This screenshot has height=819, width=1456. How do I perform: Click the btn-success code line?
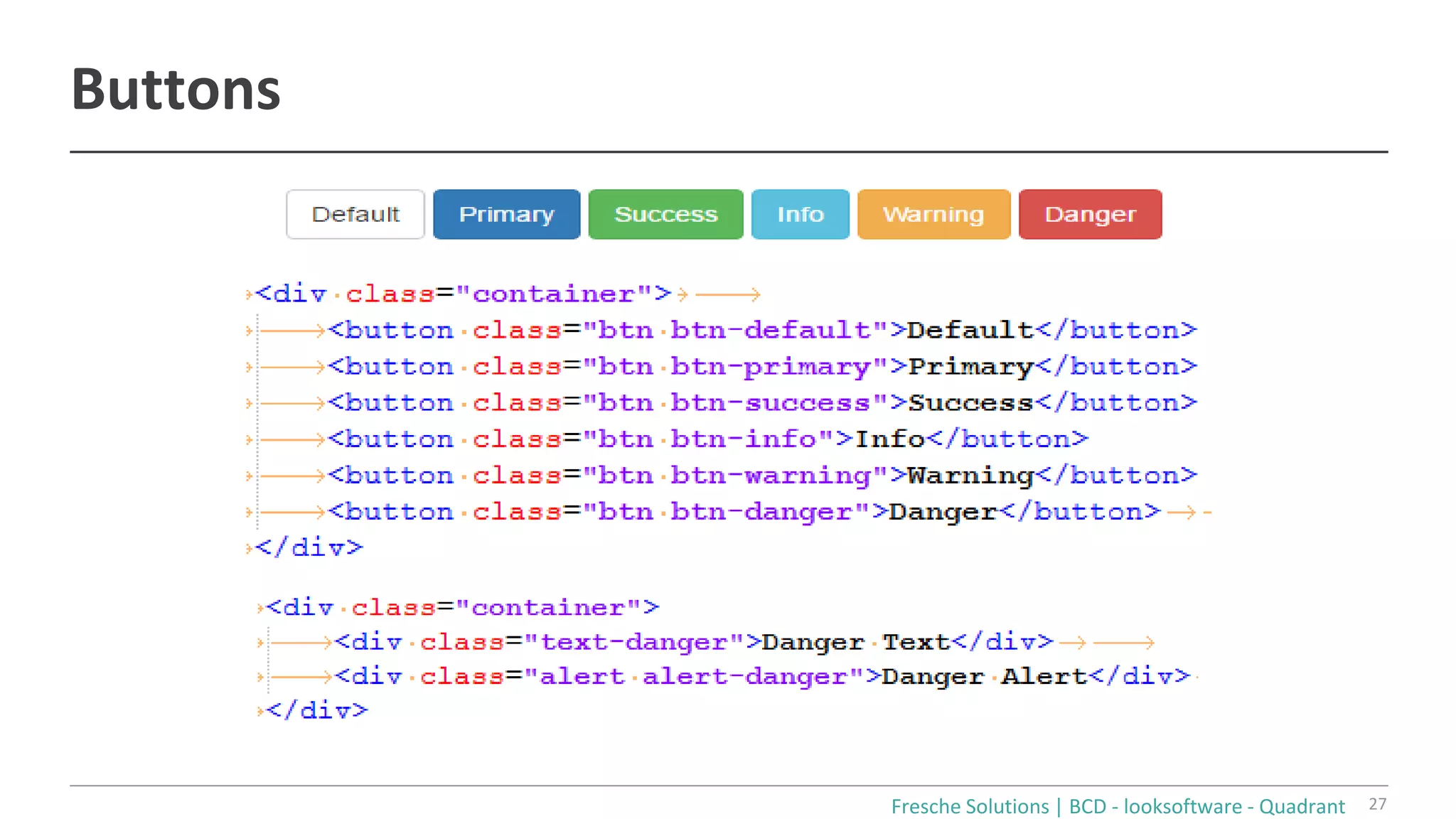(761, 402)
